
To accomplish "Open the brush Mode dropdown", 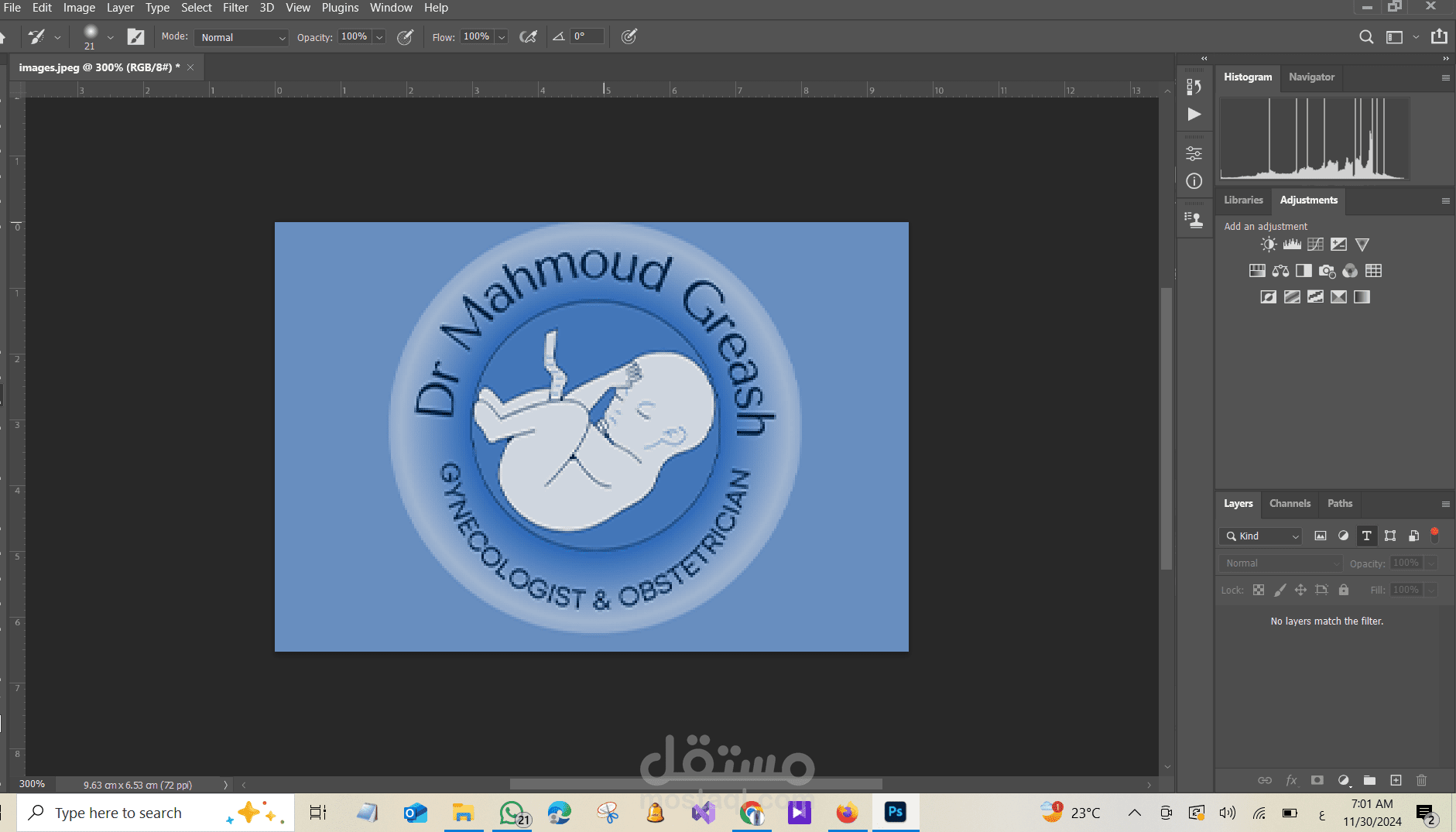I will [242, 37].
